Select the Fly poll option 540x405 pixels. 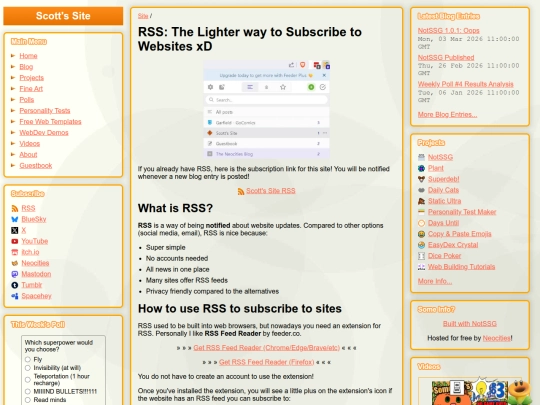coord(28,360)
